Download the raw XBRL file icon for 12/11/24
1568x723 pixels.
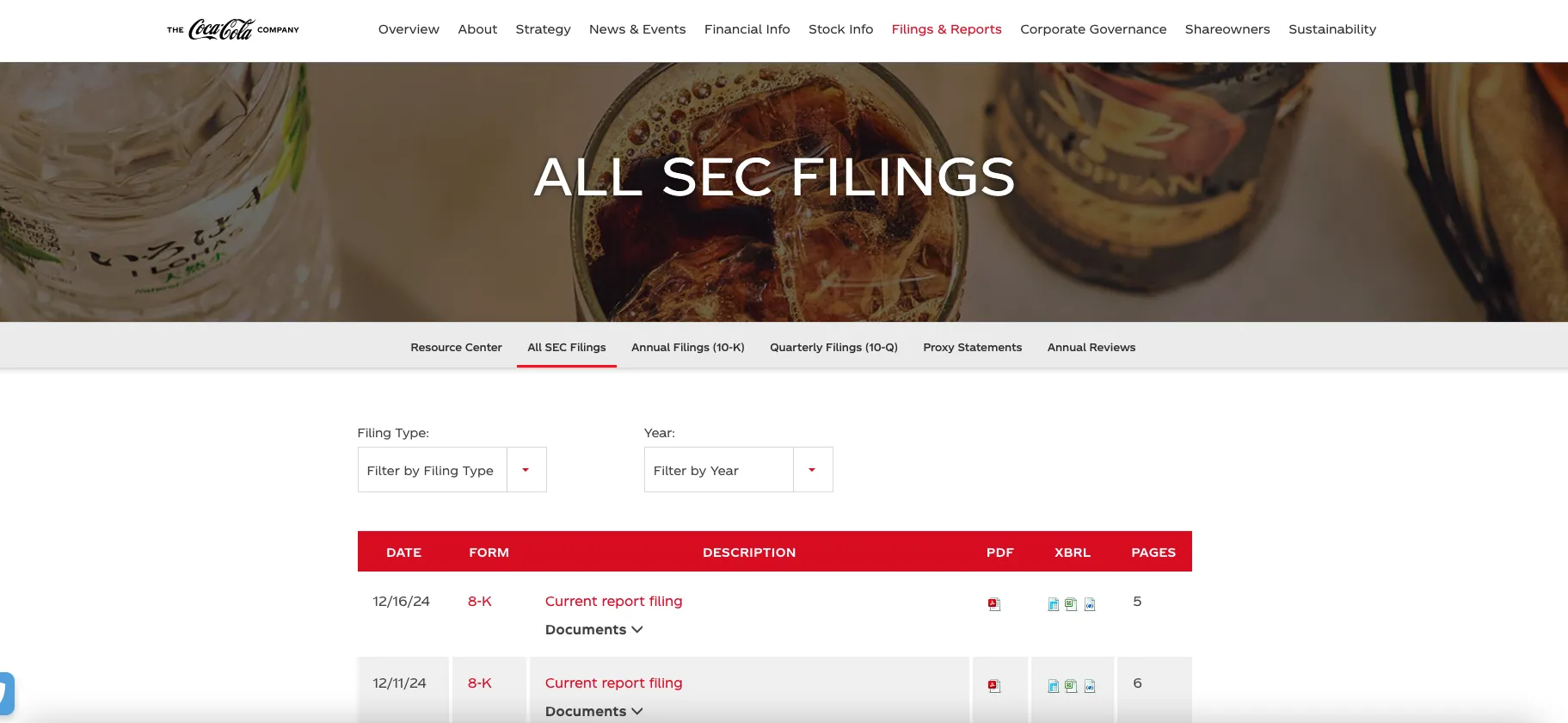(x=1090, y=686)
